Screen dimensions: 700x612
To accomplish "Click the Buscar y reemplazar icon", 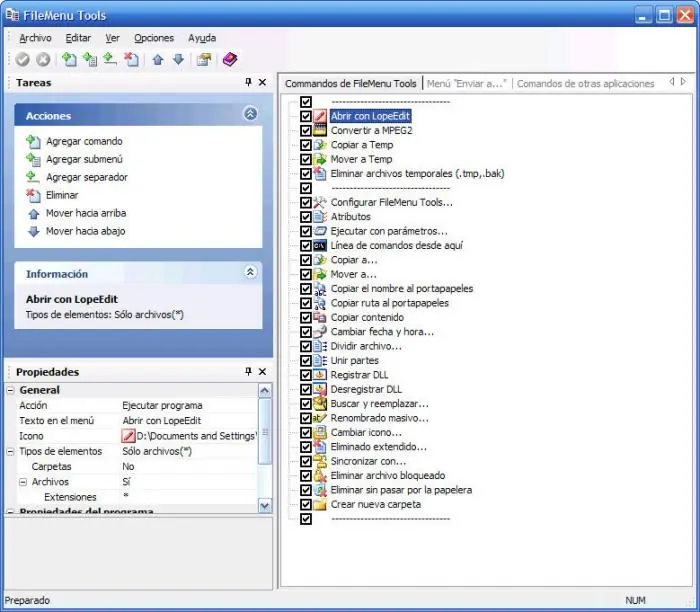I will [320, 404].
